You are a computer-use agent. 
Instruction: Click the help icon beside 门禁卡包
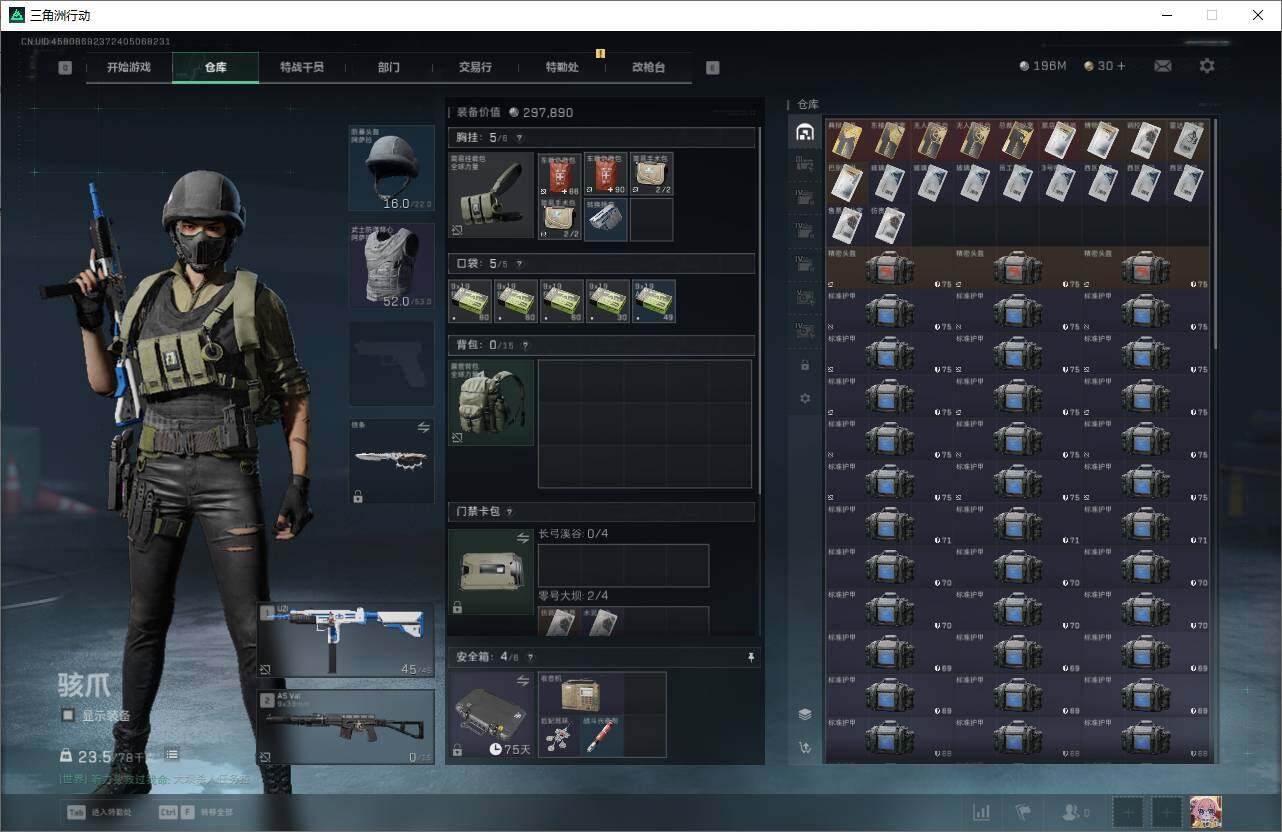(509, 512)
